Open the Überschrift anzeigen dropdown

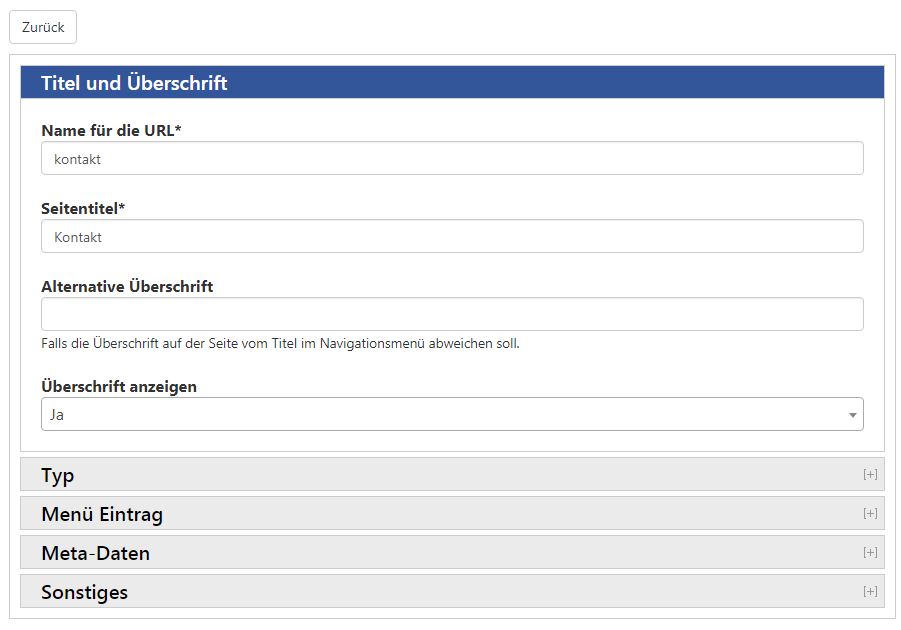452,414
